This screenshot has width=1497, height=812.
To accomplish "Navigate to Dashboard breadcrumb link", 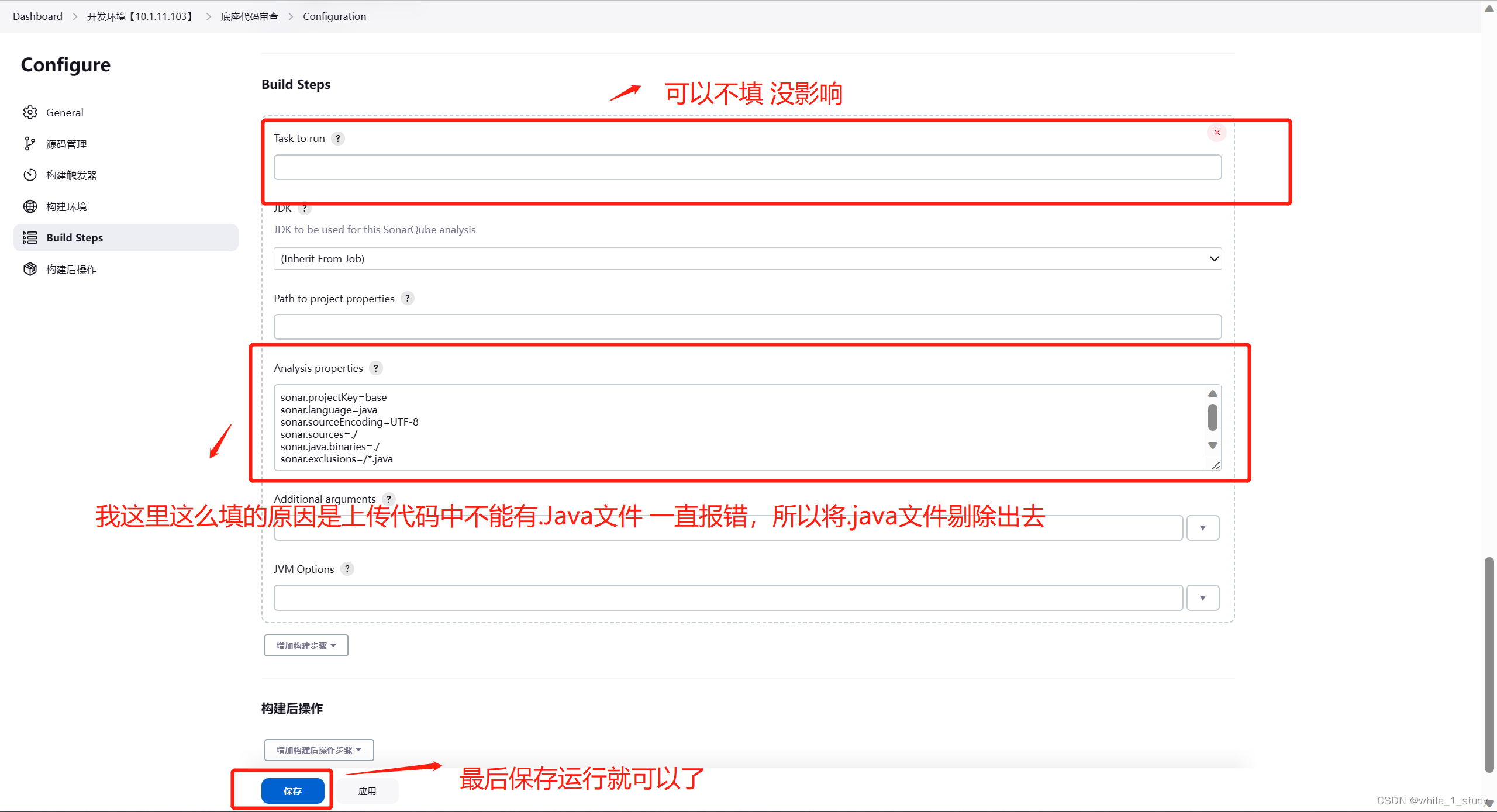I will 37,16.
